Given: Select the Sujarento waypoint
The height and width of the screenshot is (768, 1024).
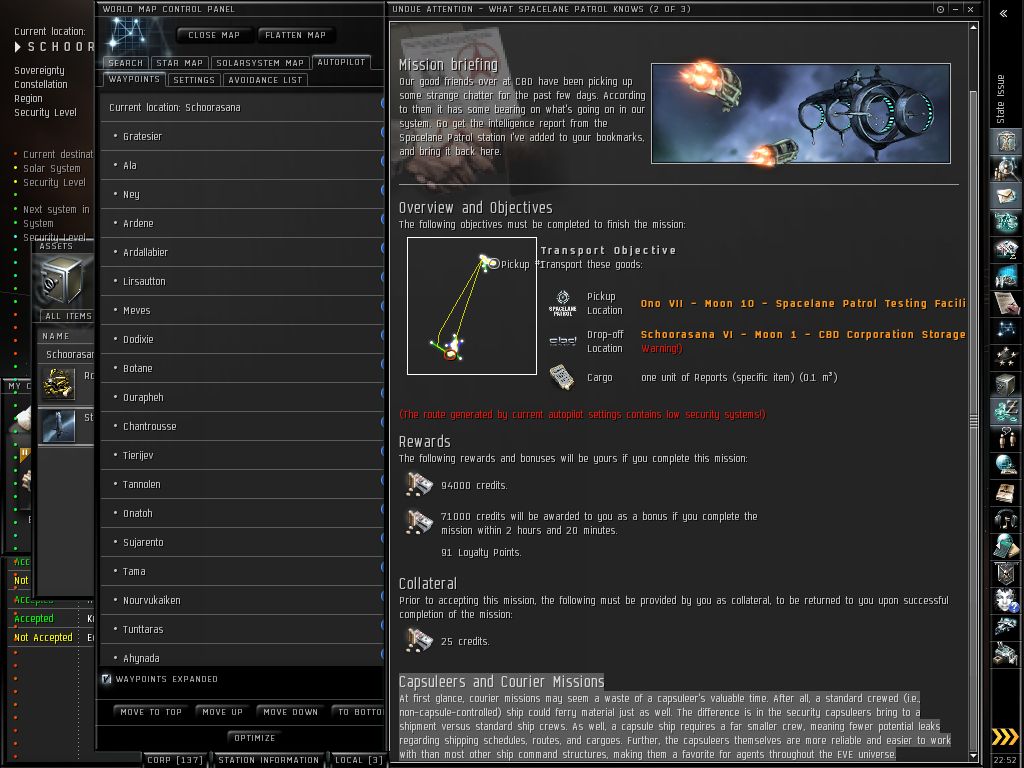Looking at the screenshot, I should (x=242, y=542).
